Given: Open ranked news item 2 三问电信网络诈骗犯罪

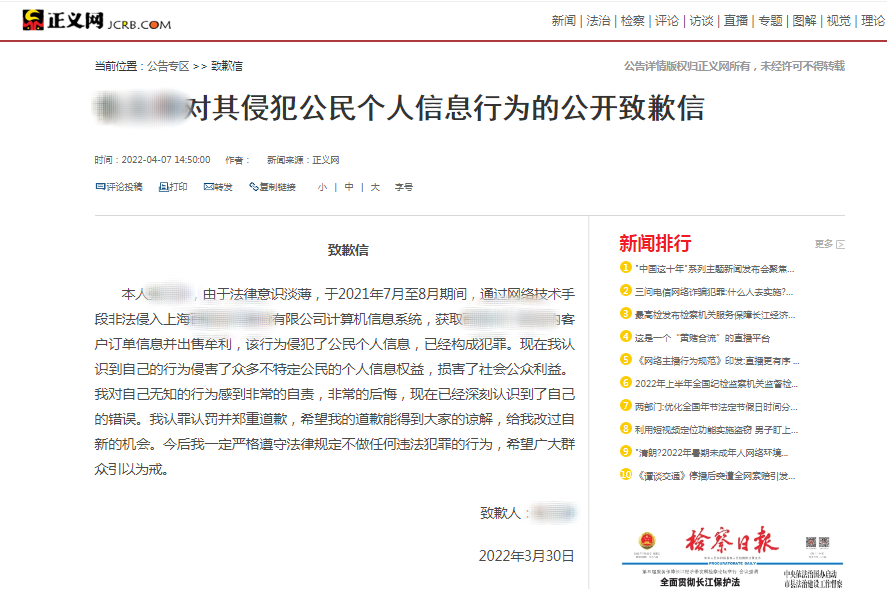Looking at the screenshot, I should tap(707, 291).
